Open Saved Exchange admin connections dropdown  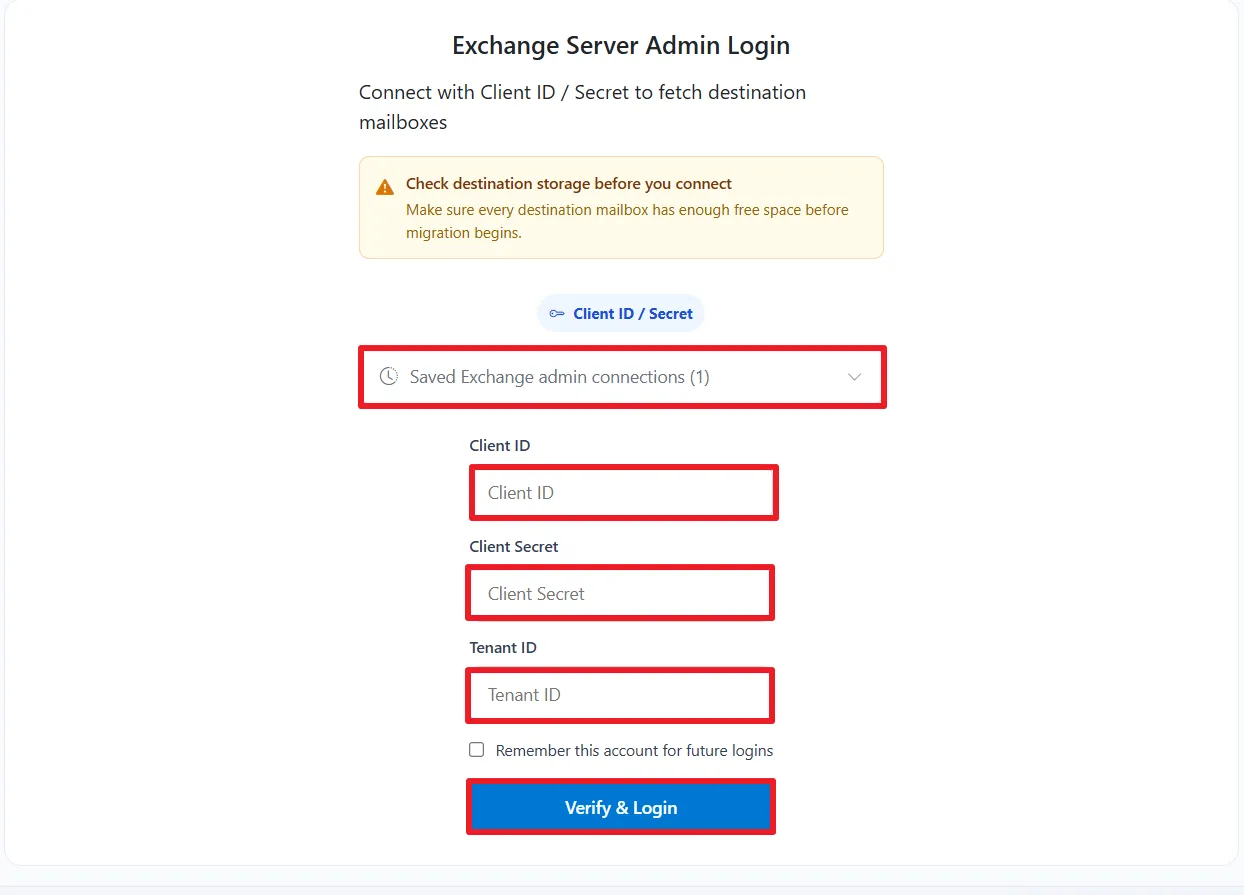pos(622,377)
